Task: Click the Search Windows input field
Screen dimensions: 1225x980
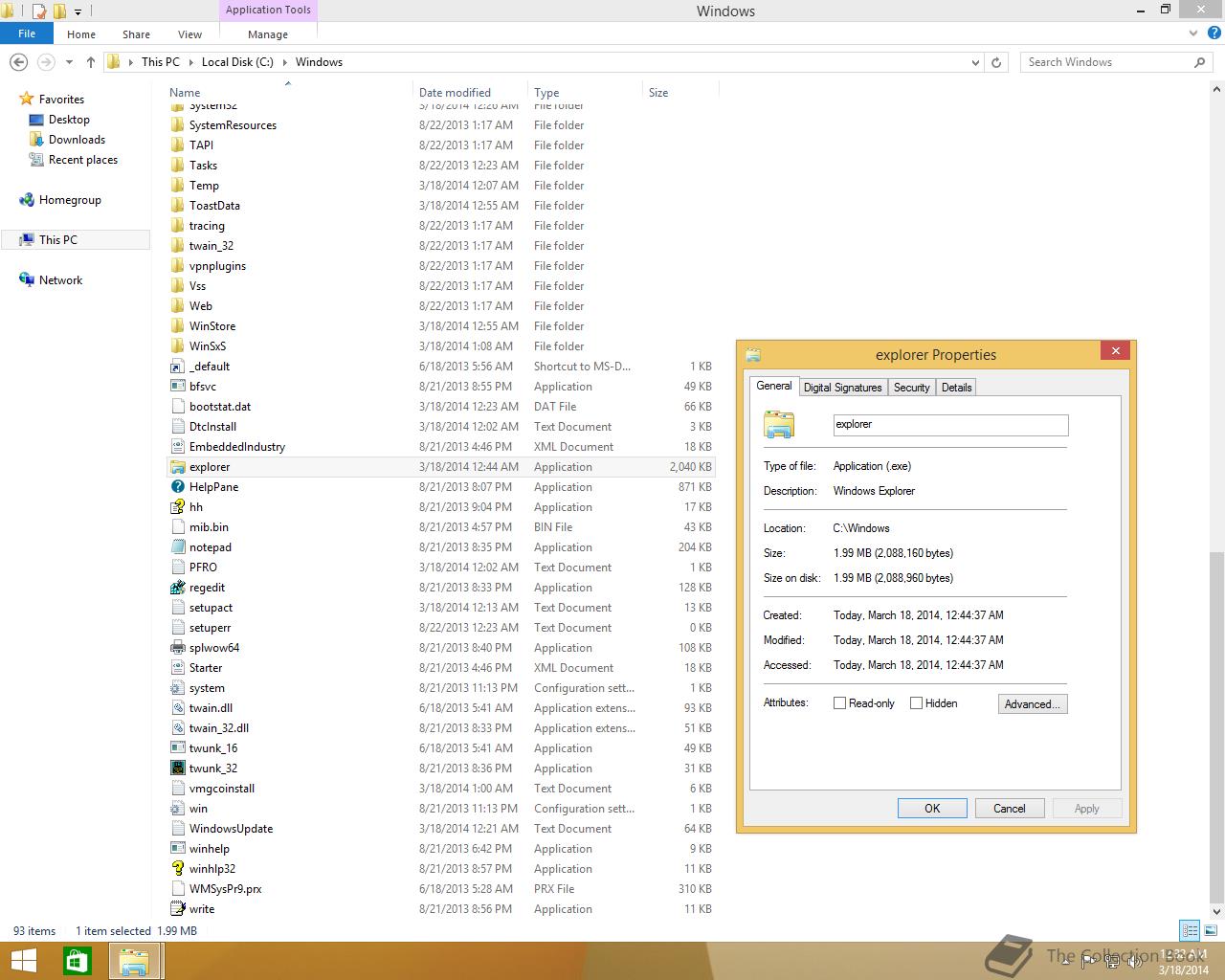Action: pos(1108,62)
